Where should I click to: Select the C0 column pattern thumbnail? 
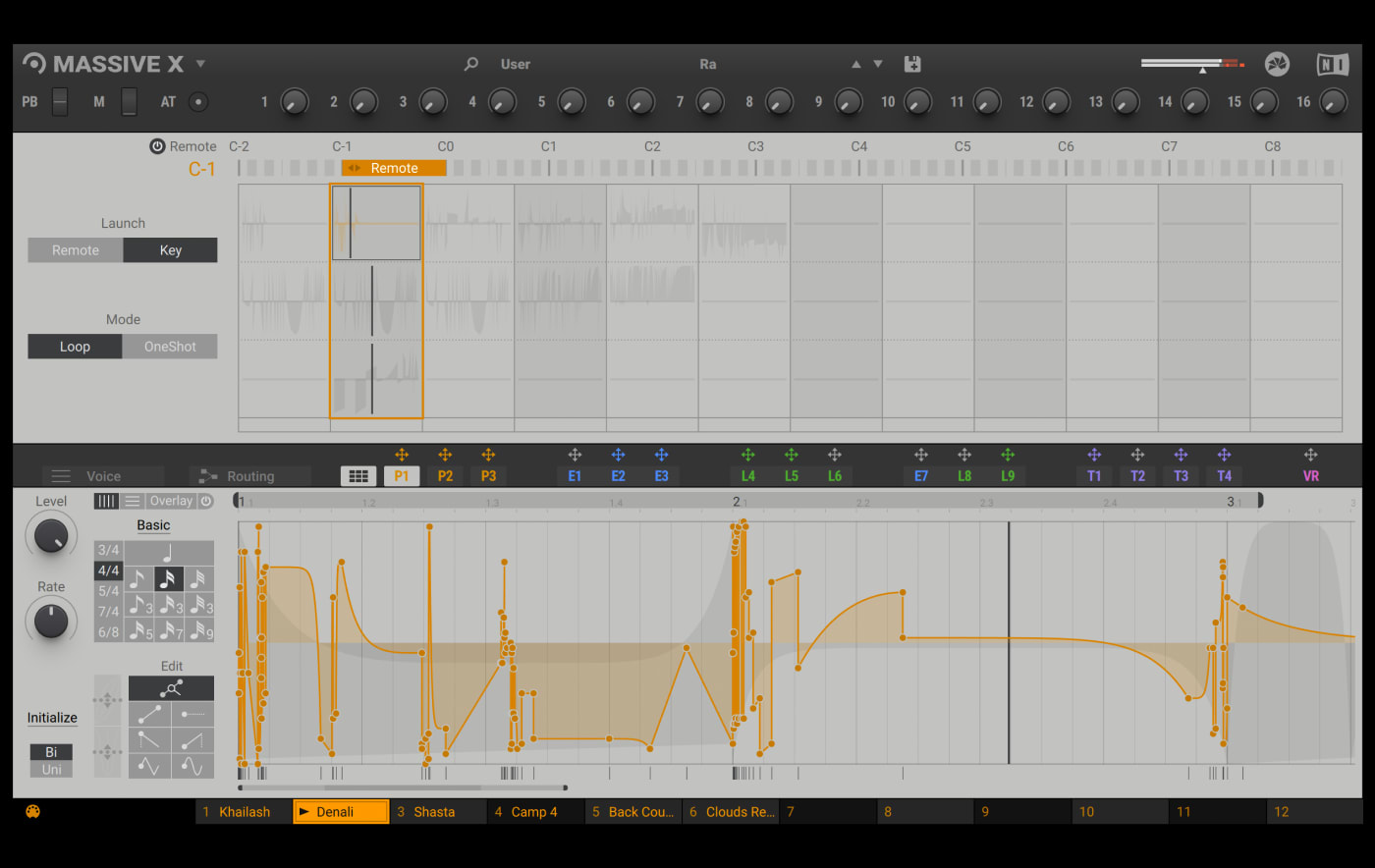click(x=468, y=224)
